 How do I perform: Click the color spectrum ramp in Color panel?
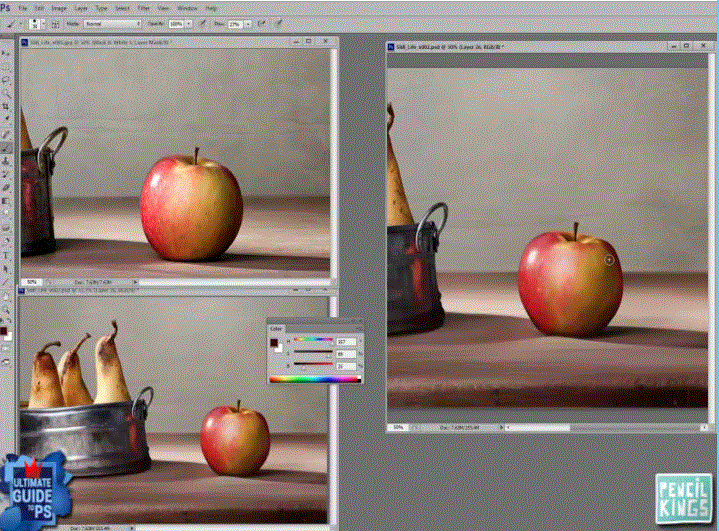click(314, 378)
